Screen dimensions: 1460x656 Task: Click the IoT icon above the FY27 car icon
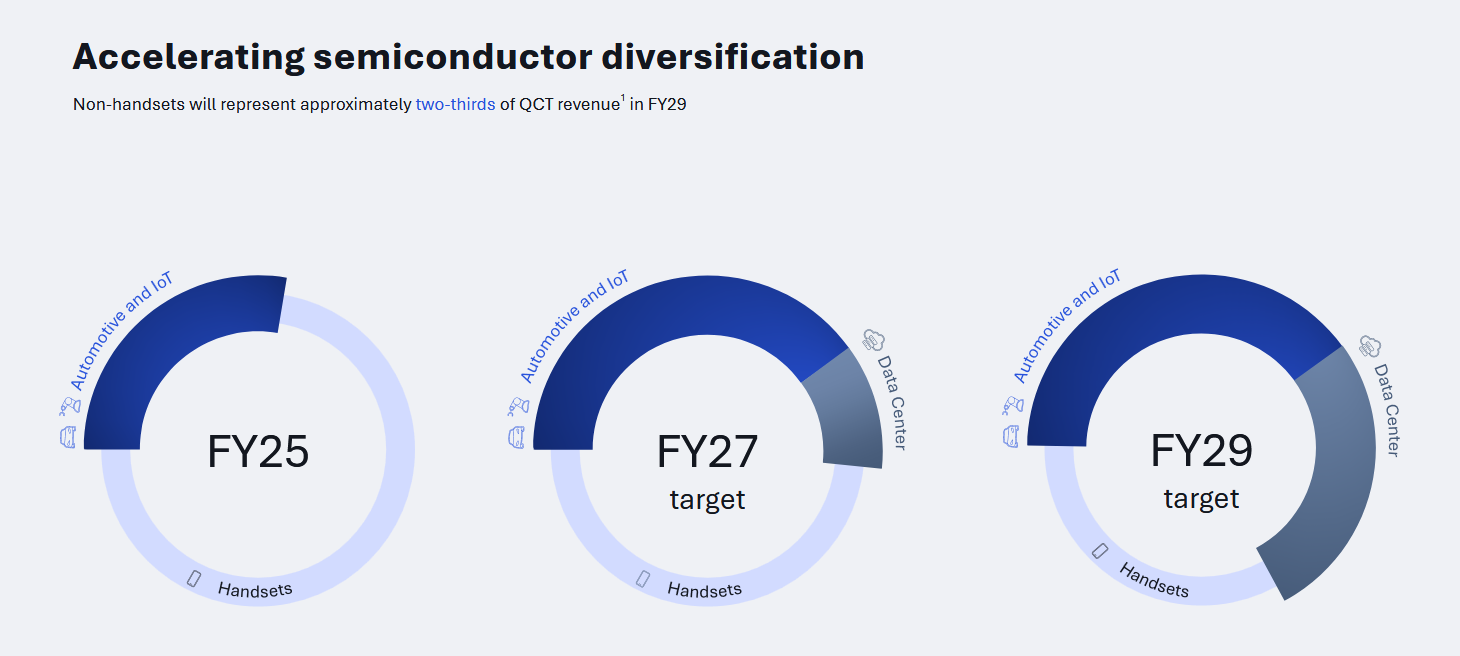click(x=517, y=406)
